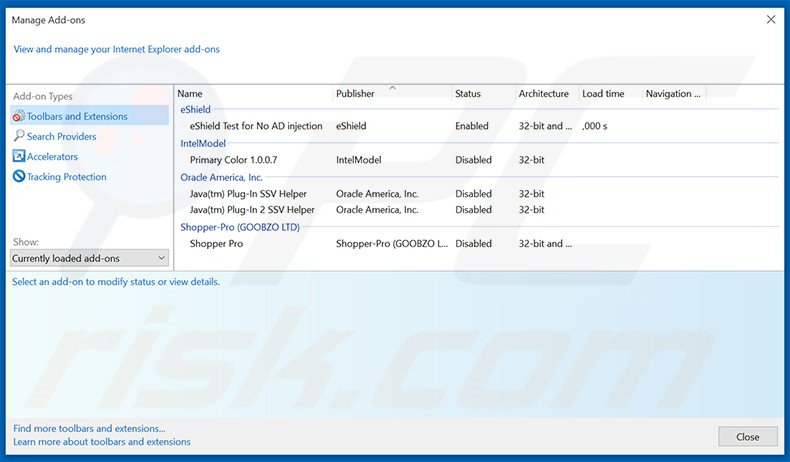Collapse the Shopper-Pro (GOOBZO LTD) group header
790x462 pixels.
click(240, 227)
